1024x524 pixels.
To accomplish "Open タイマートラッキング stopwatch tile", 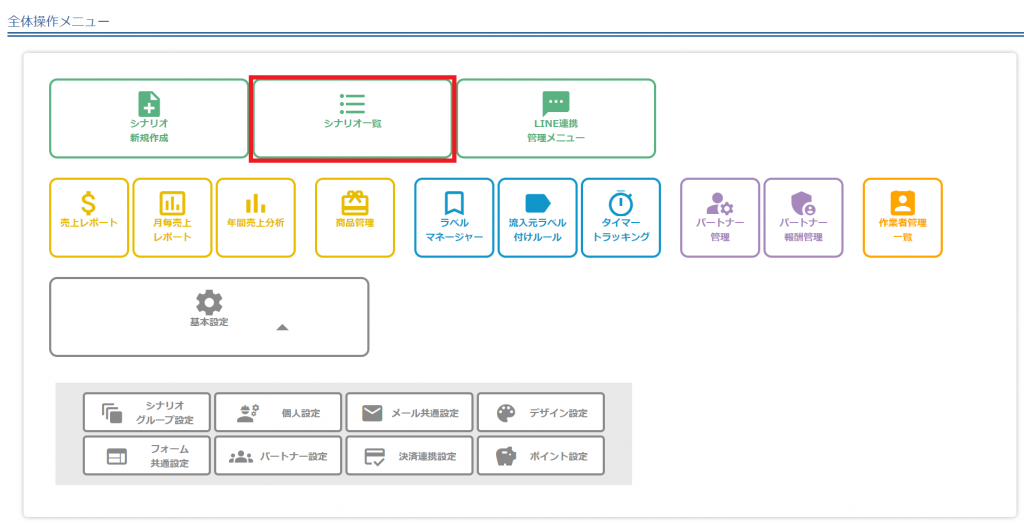I will pos(621,218).
